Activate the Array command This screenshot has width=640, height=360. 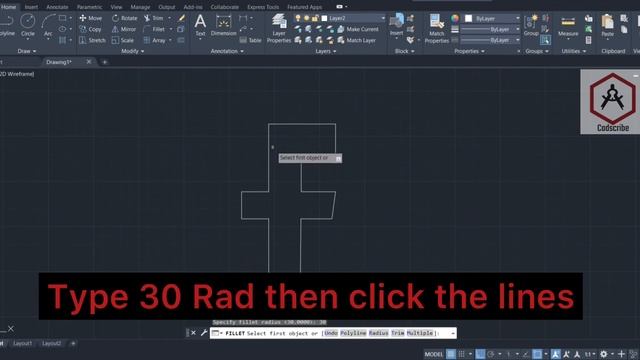154,40
